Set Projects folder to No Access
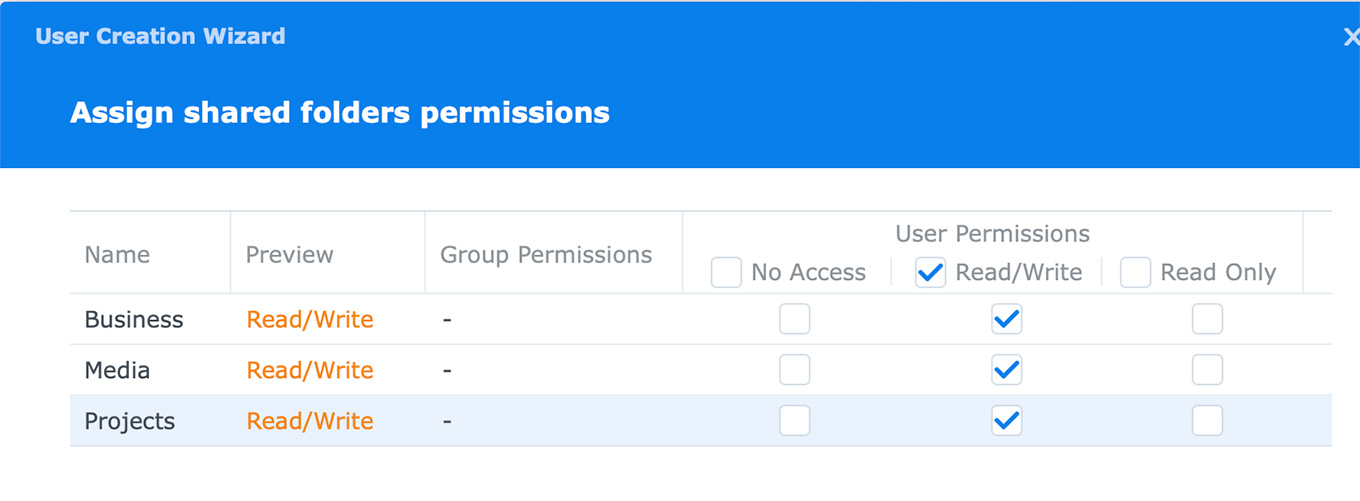Image resolution: width=1360 pixels, height=501 pixels. point(795,421)
